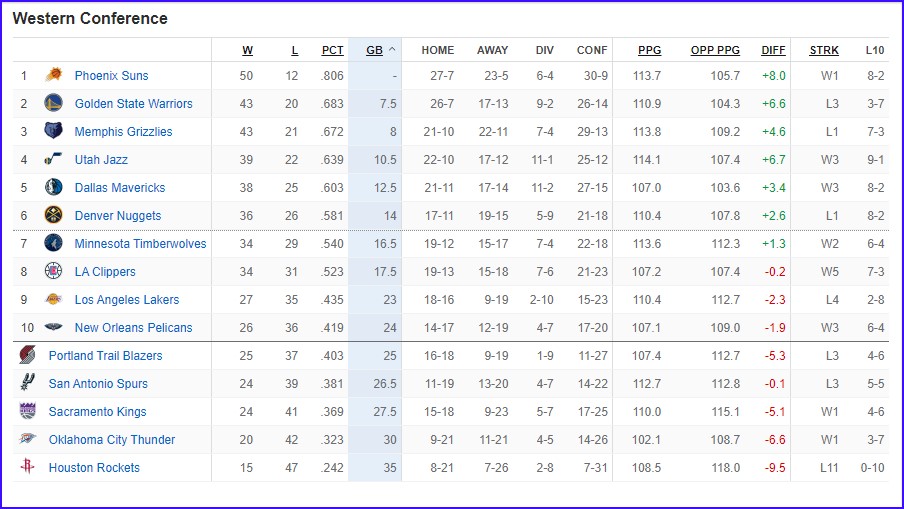904x509 pixels.
Task: Sort by OPP PPG column header
Action: coord(715,50)
